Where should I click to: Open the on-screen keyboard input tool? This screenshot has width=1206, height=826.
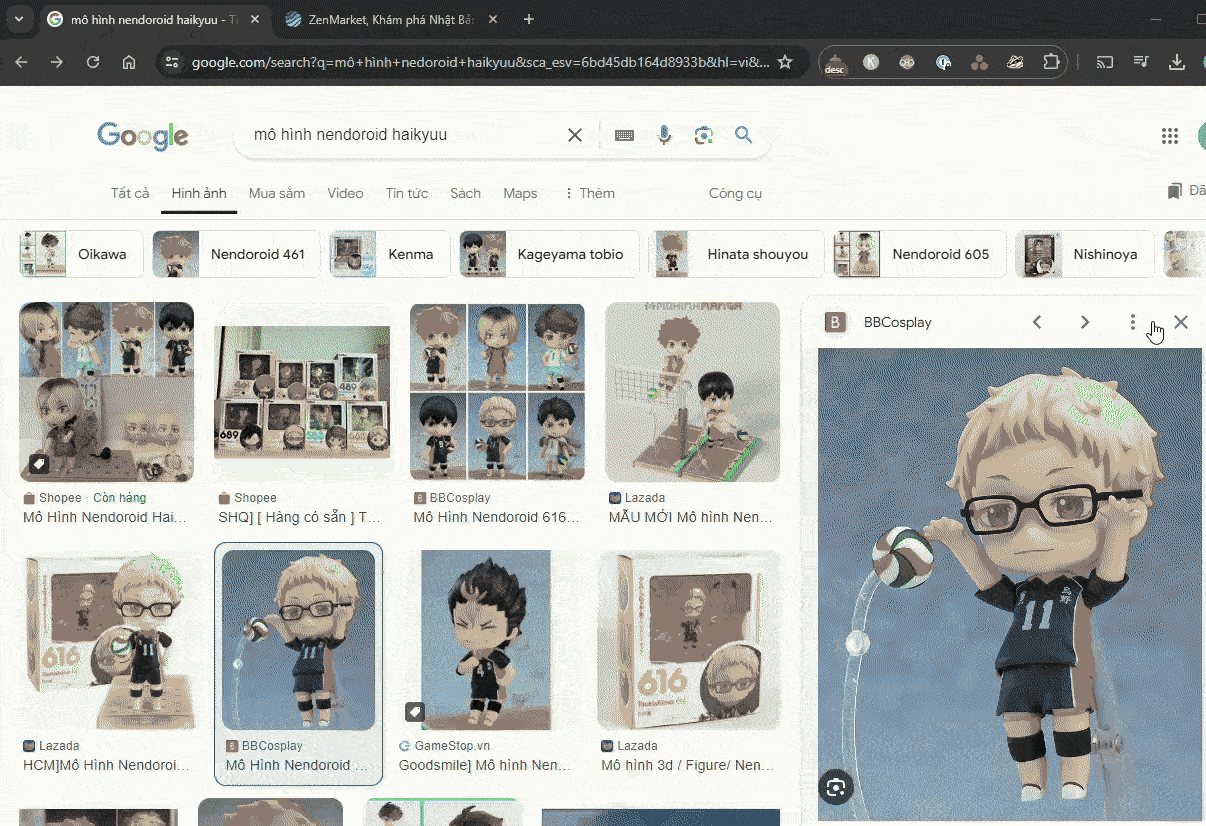pos(625,135)
